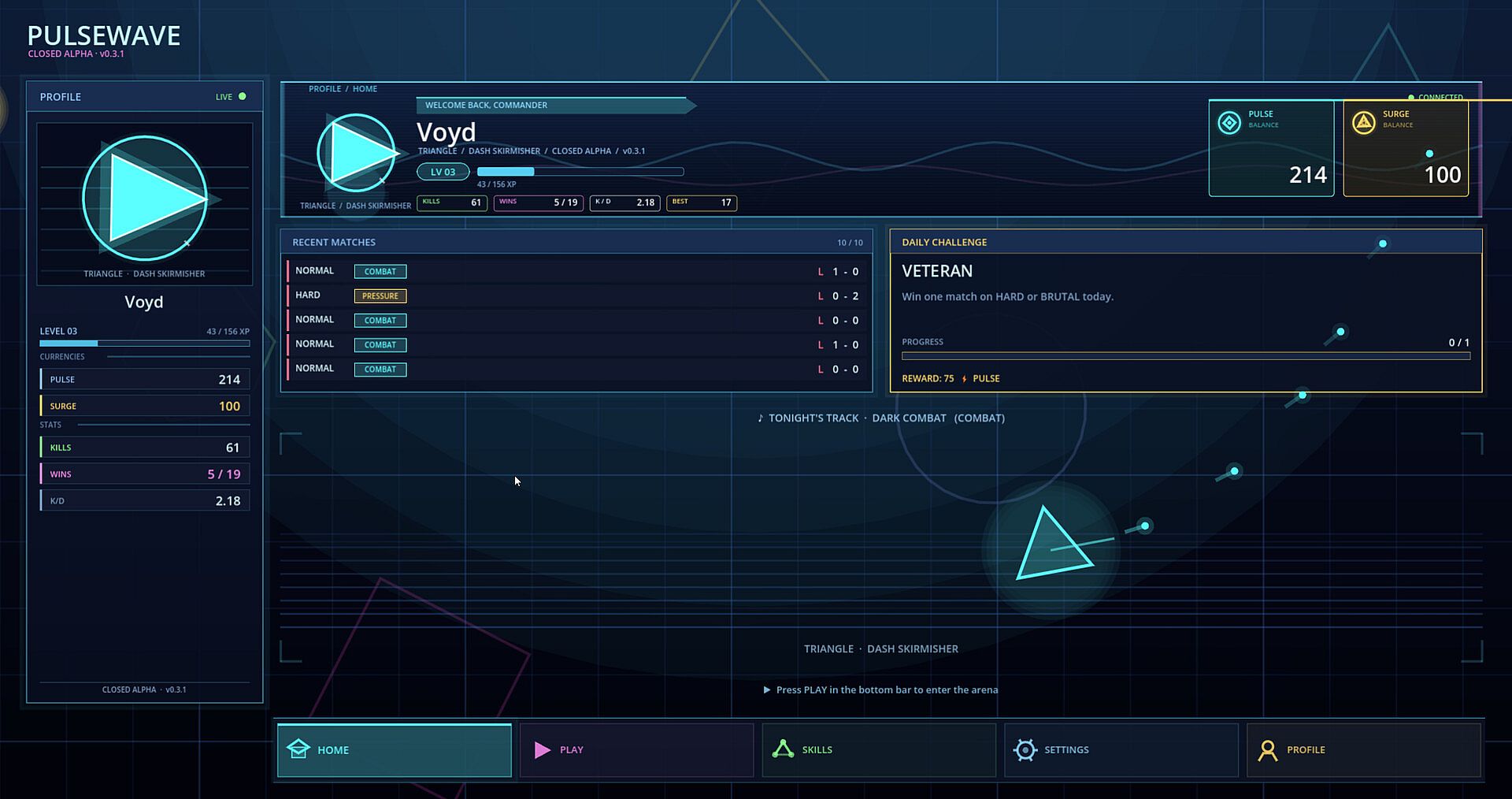The image size is (1512, 799).
Task: Click sidebar footer CLOSED ALPHA v0.3.1
Action: [144, 689]
